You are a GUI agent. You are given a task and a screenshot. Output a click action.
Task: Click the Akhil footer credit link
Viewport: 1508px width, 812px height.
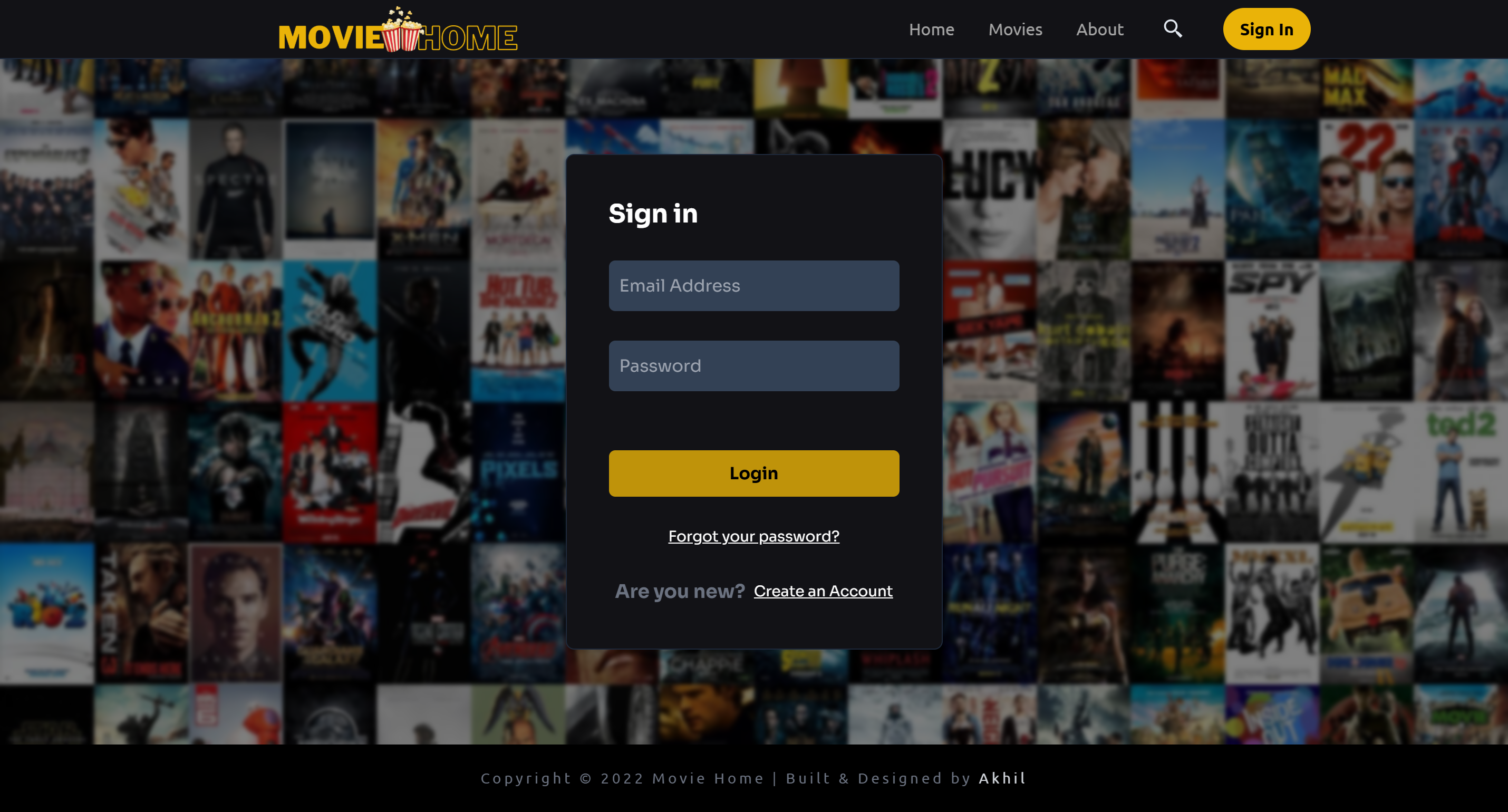[1002, 778]
